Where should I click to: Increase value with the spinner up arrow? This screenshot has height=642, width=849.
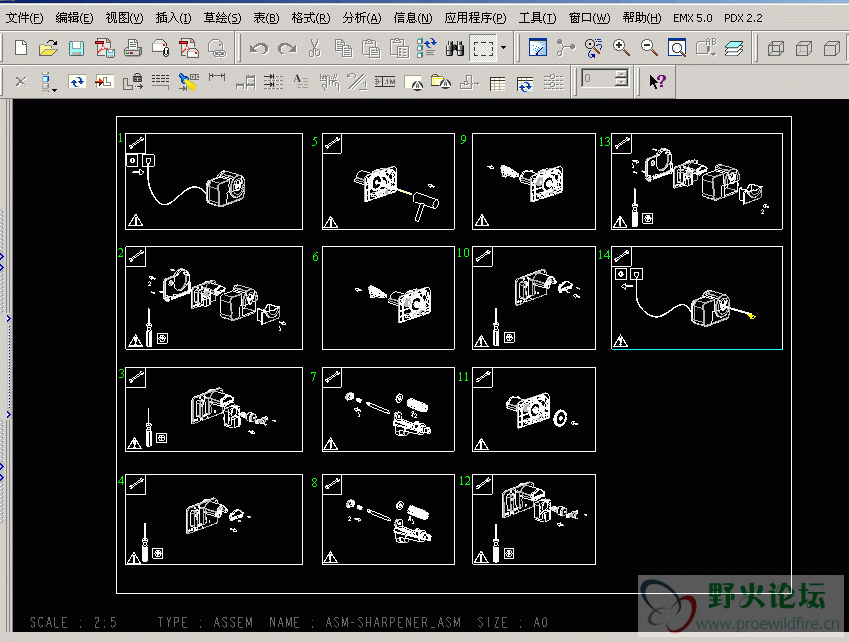coord(622,74)
